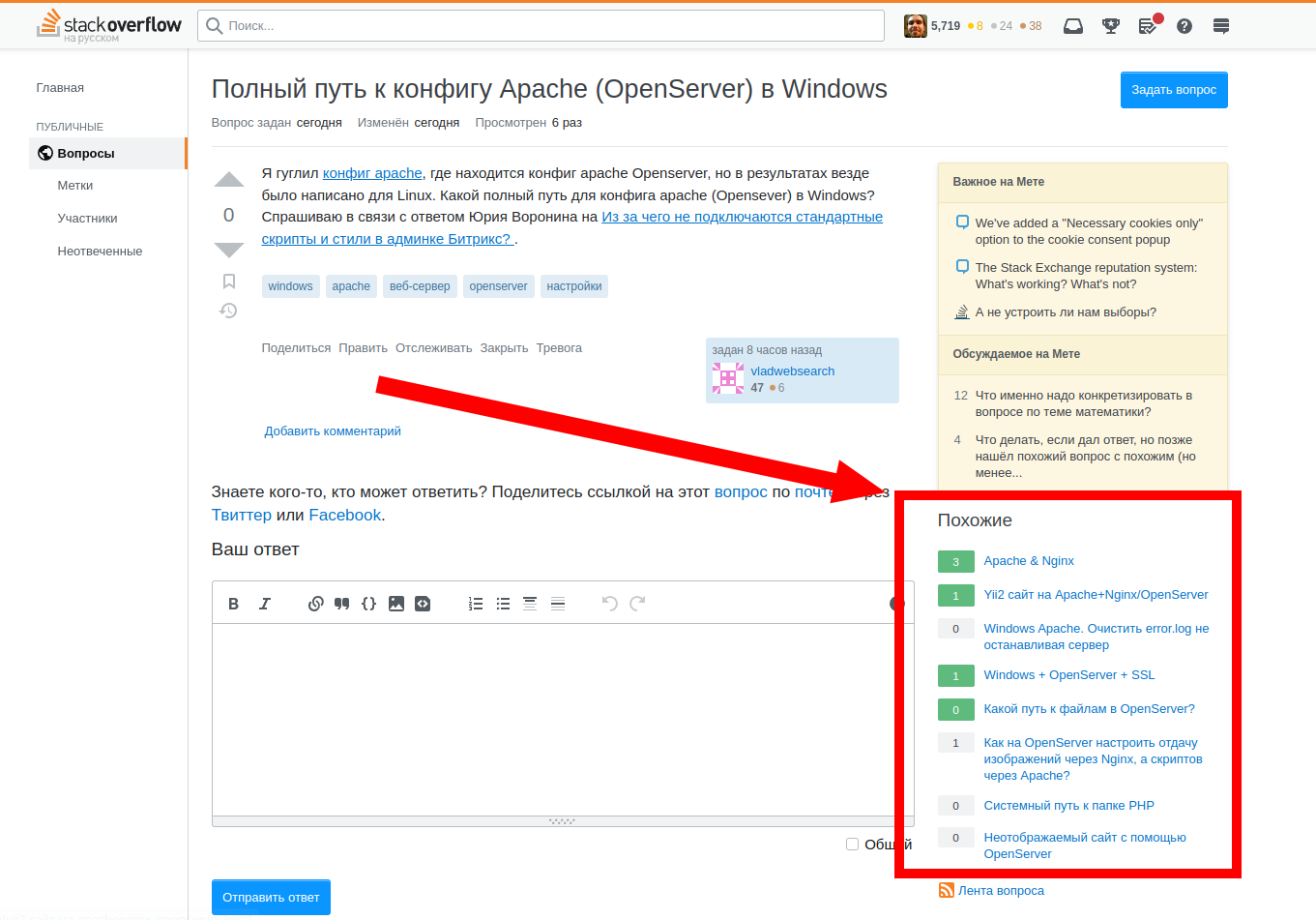
Task: Click the Тревога flag link
Action: click(560, 348)
